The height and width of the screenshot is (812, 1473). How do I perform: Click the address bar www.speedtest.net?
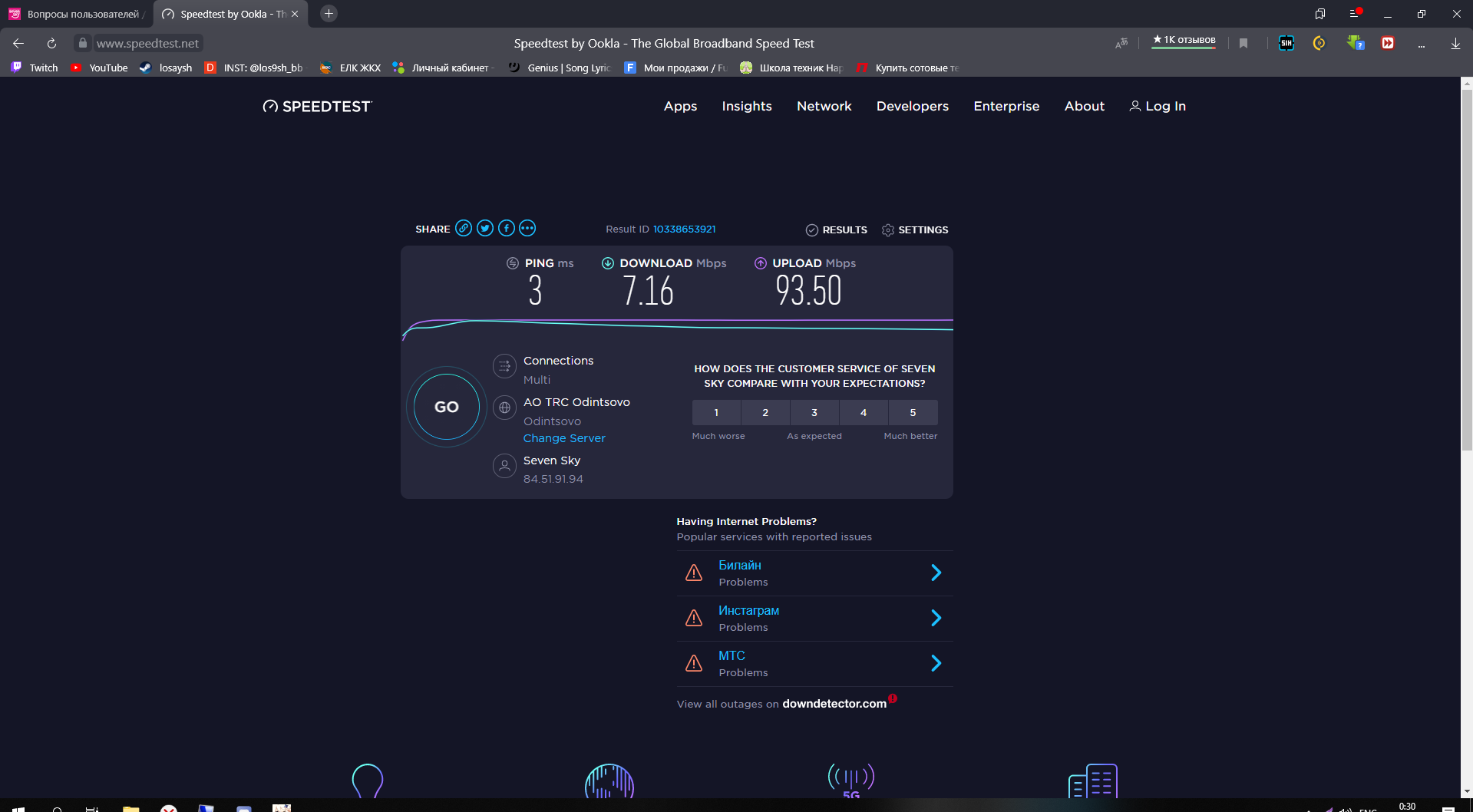tap(147, 44)
